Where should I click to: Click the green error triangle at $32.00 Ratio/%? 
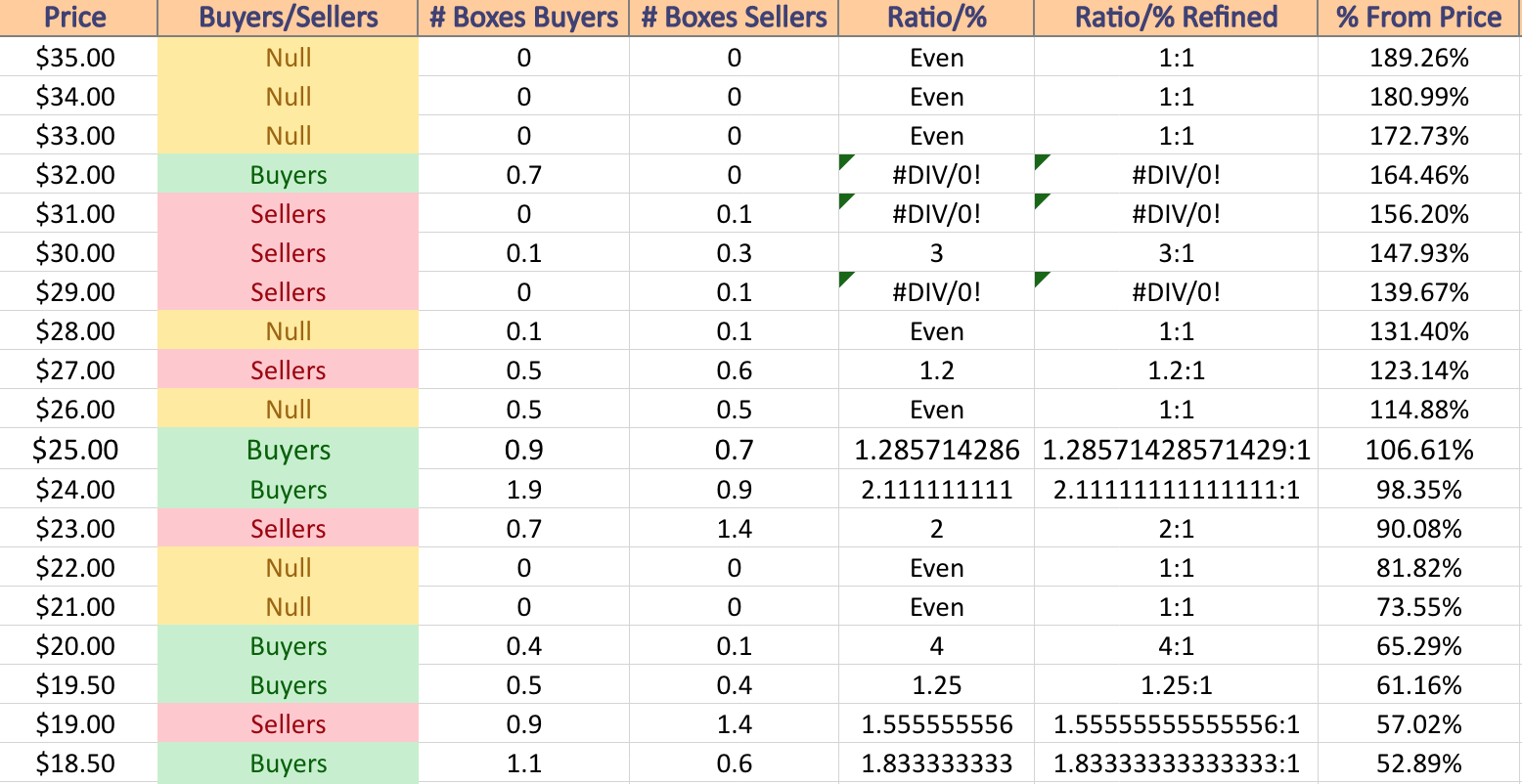click(x=844, y=160)
